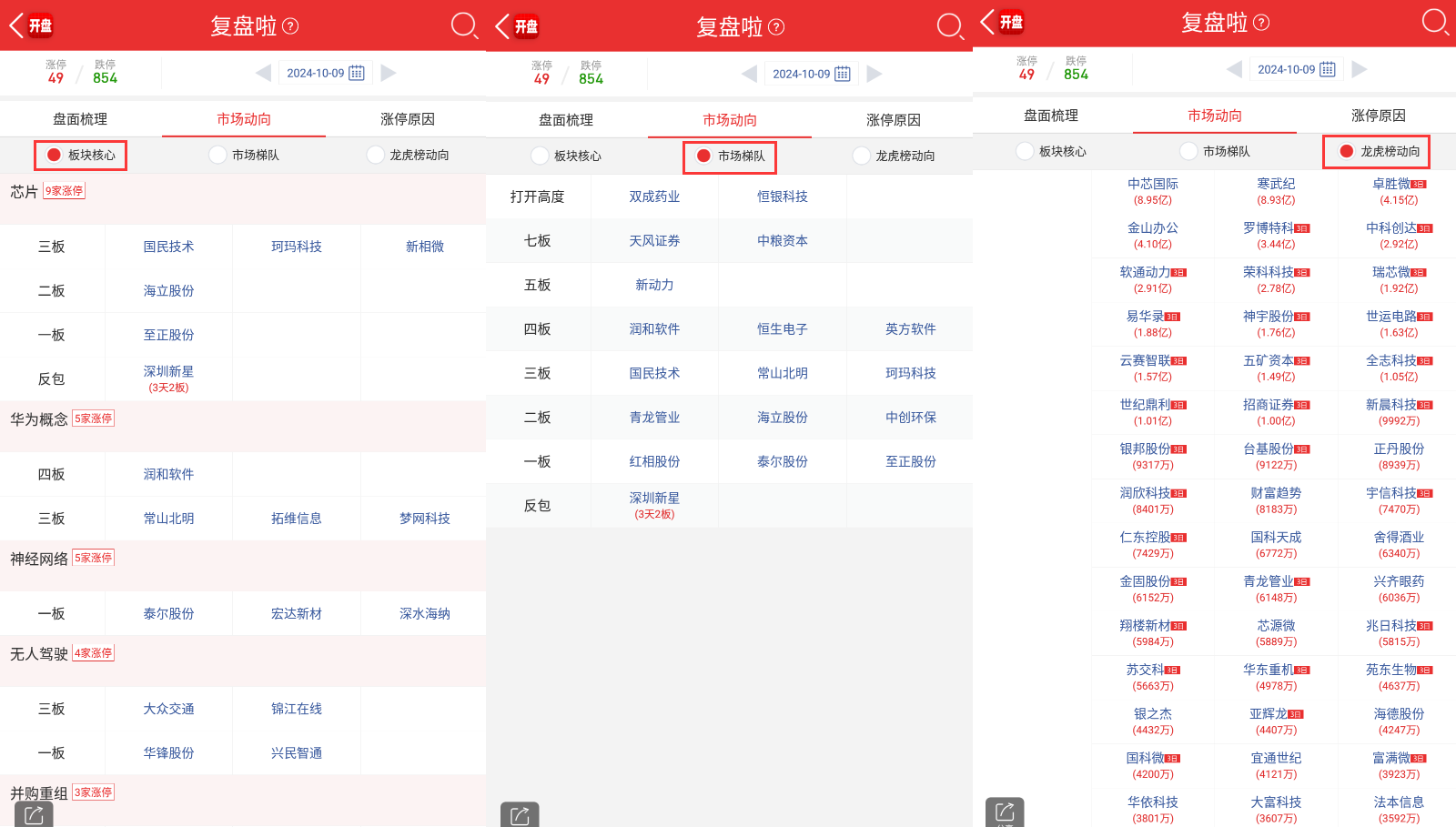Screen dimensions: 1456x827
Task: Open 天风证券 in 七板 row
Action: click(654, 241)
